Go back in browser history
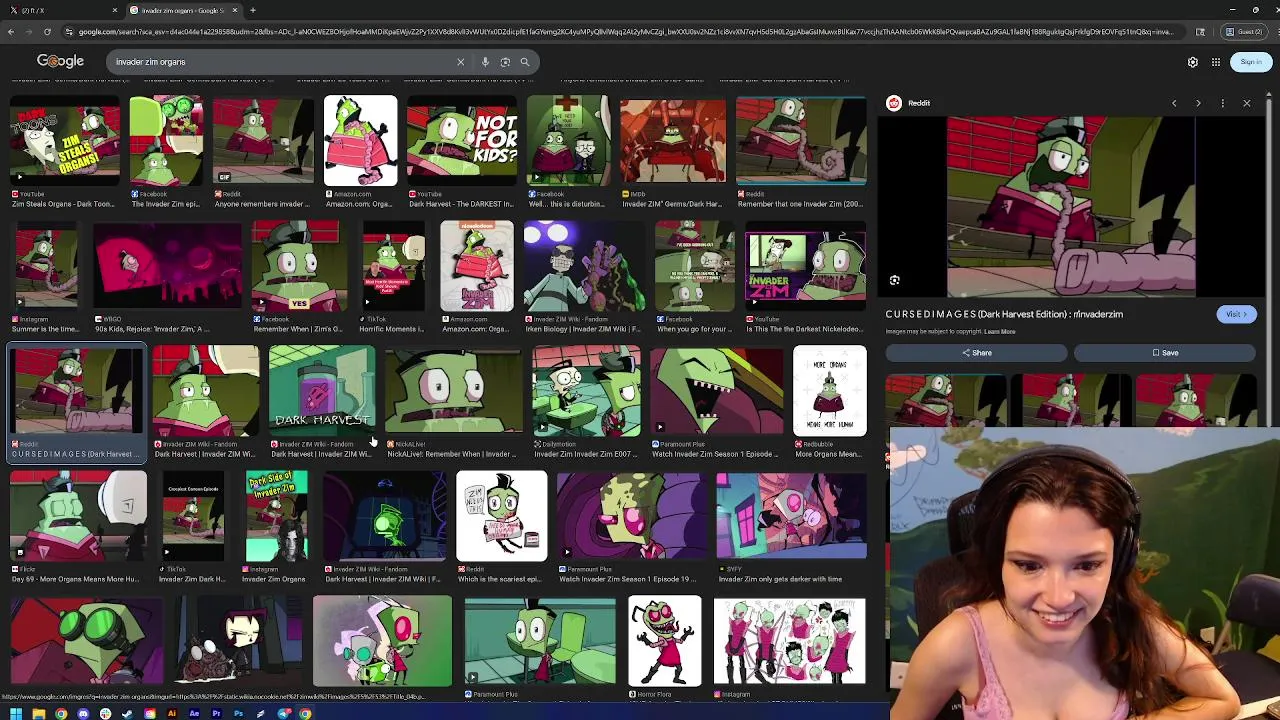This screenshot has width=1280, height=720. (10, 32)
